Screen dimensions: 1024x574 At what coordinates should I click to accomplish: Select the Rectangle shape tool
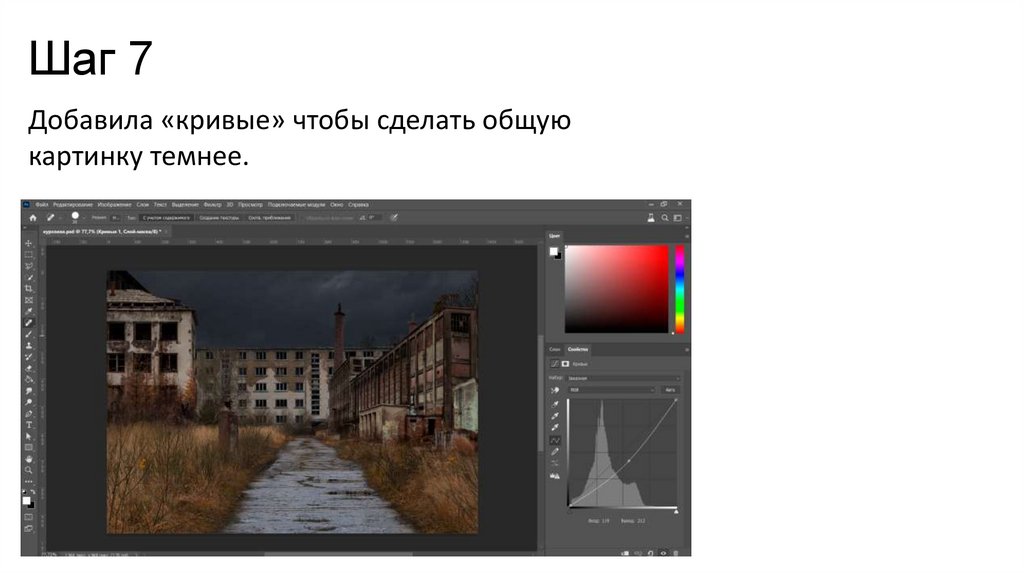28,447
